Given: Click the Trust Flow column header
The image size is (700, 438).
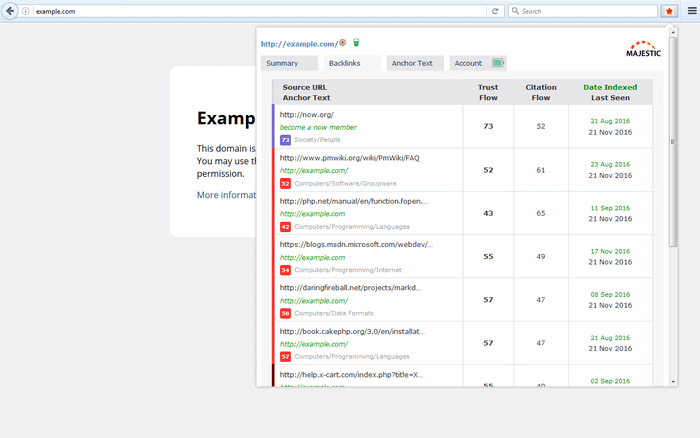Looking at the screenshot, I should click(x=488, y=92).
